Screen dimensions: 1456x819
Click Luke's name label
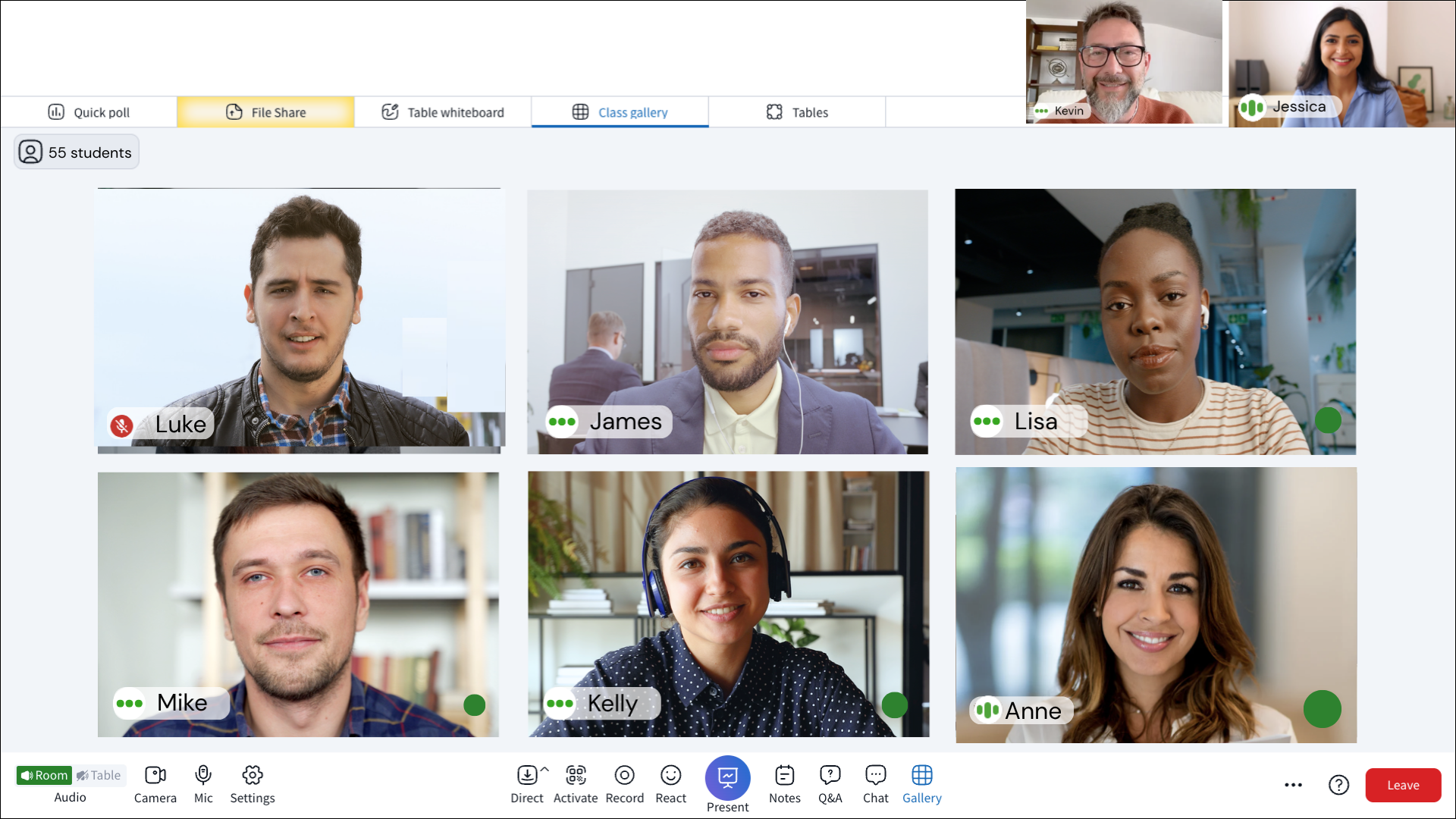pyautogui.click(x=180, y=424)
